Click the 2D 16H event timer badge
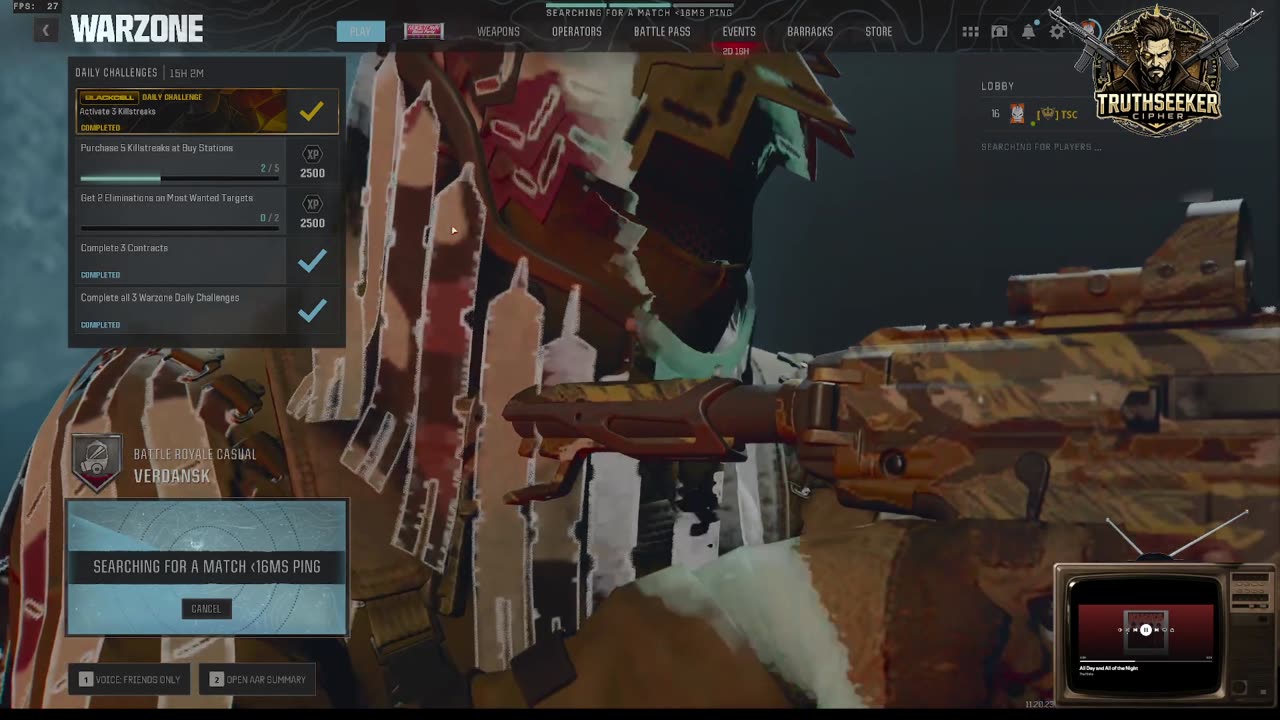 (736, 51)
